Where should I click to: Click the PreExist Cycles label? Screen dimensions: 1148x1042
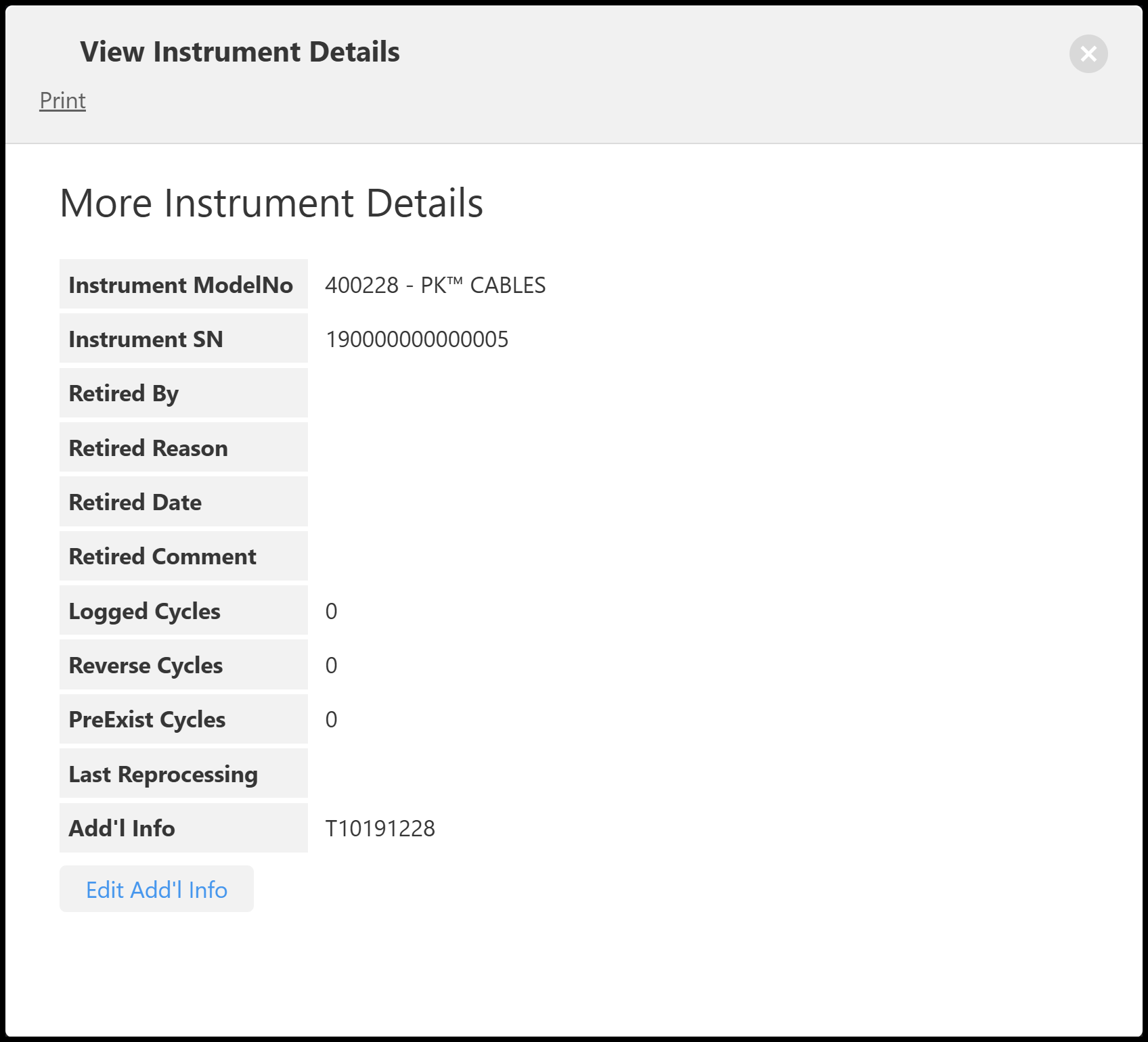click(147, 719)
